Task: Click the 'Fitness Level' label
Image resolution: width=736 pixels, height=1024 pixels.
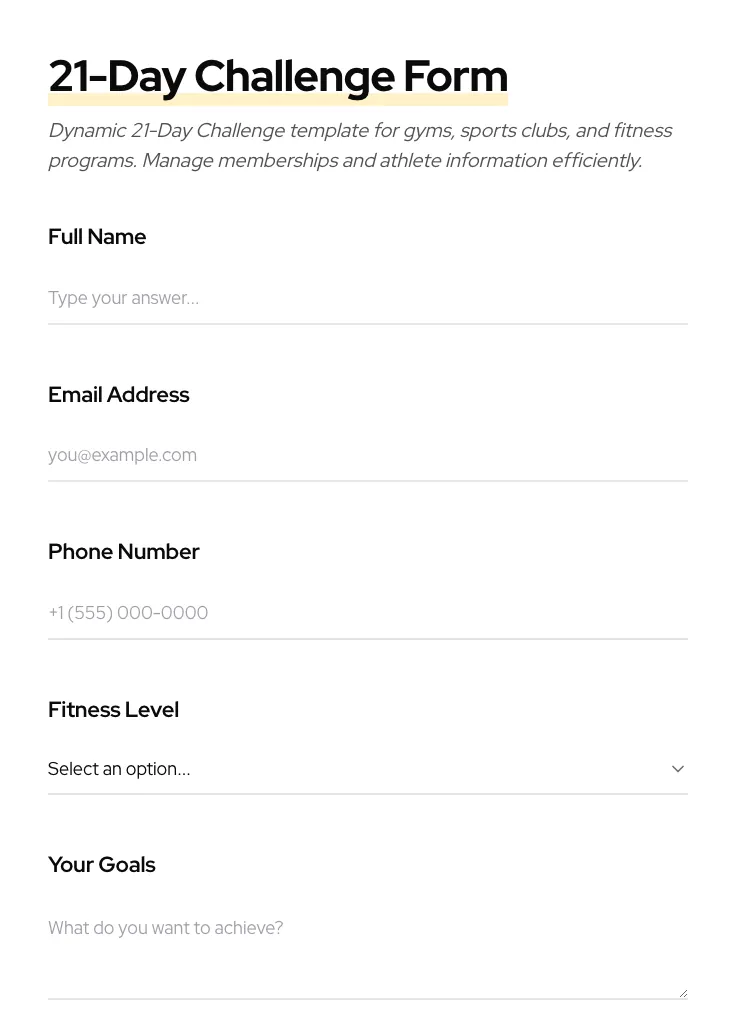Action: click(113, 710)
